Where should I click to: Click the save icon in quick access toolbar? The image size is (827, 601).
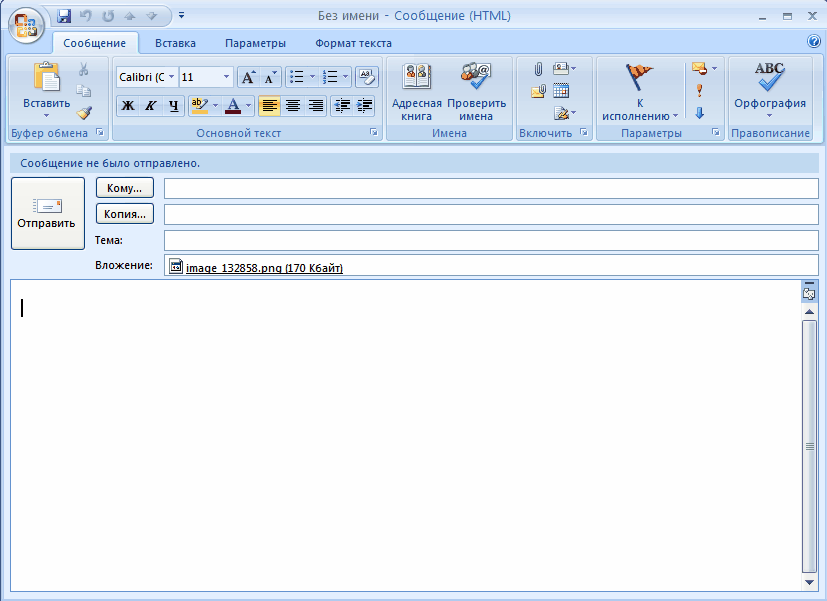tap(65, 16)
